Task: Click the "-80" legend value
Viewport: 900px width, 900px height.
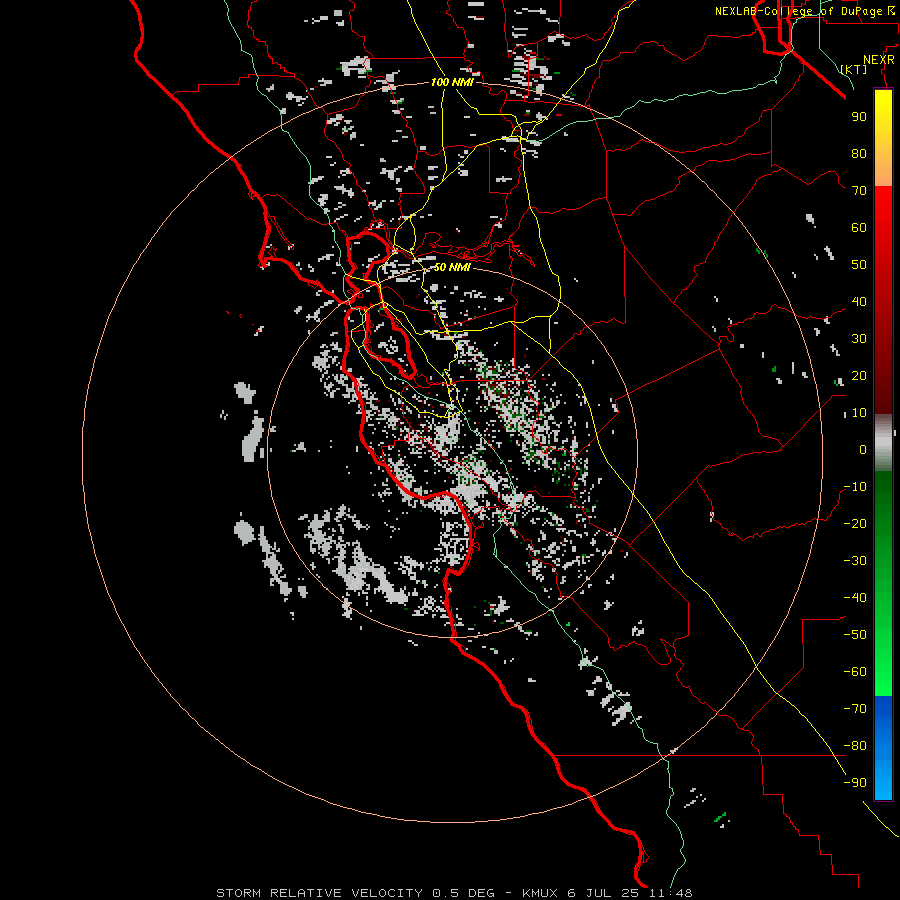Action: click(x=855, y=746)
